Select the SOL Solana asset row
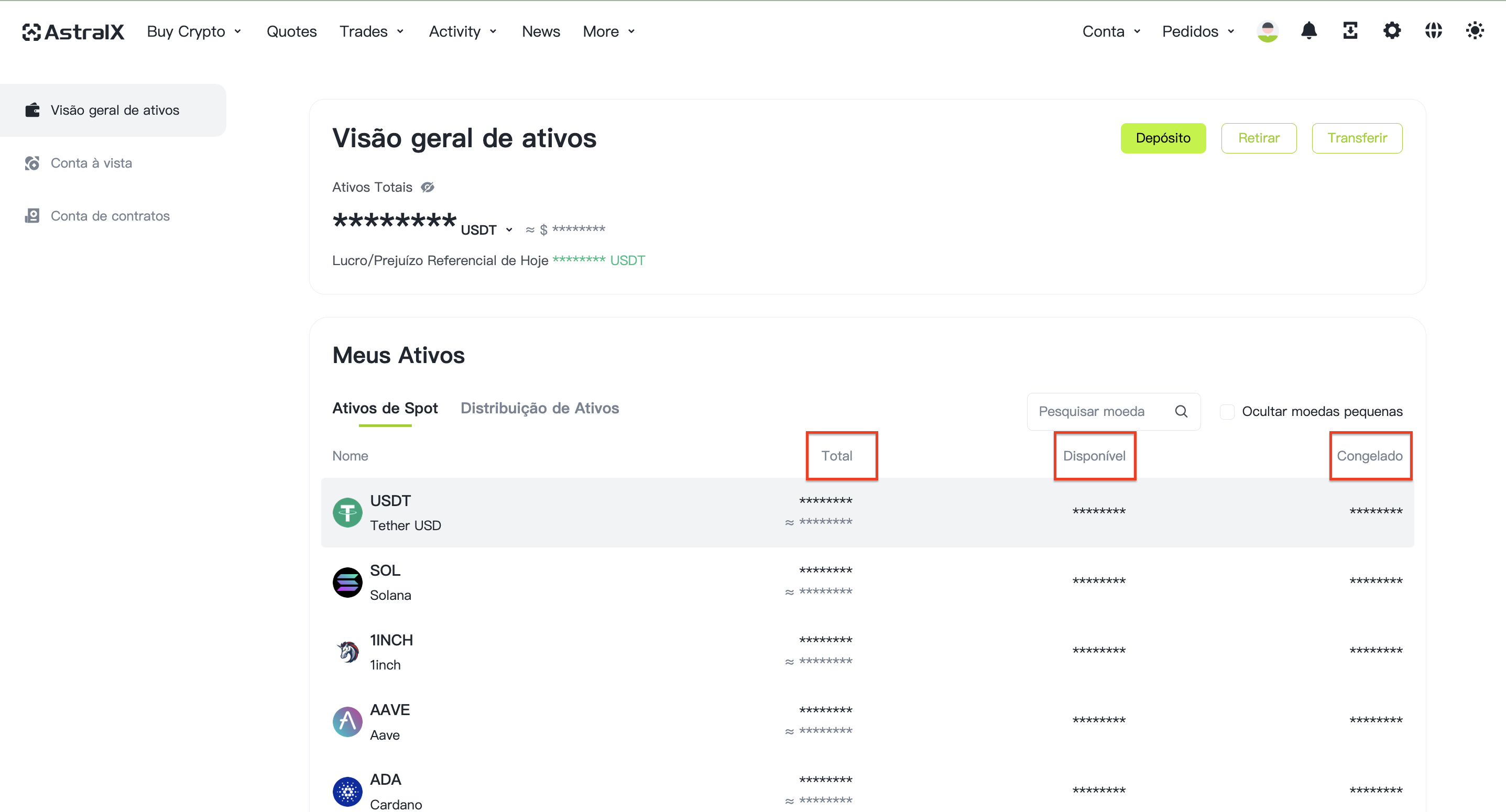Image resolution: width=1506 pixels, height=812 pixels. [x=867, y=582]
